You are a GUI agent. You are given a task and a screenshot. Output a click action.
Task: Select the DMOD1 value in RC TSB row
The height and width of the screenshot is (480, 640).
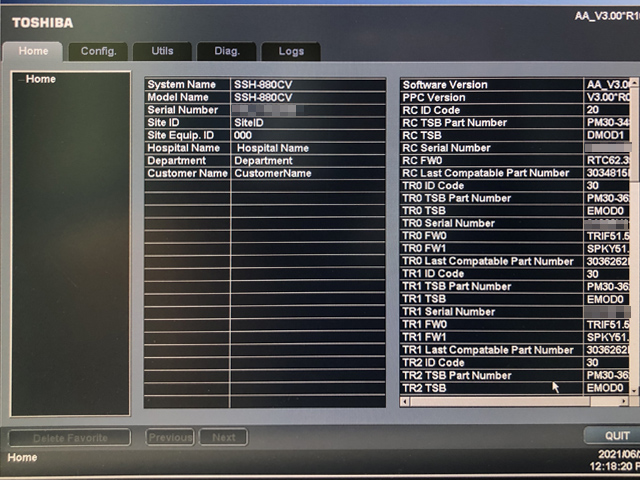pyautogui.click(x=607, y=135)
